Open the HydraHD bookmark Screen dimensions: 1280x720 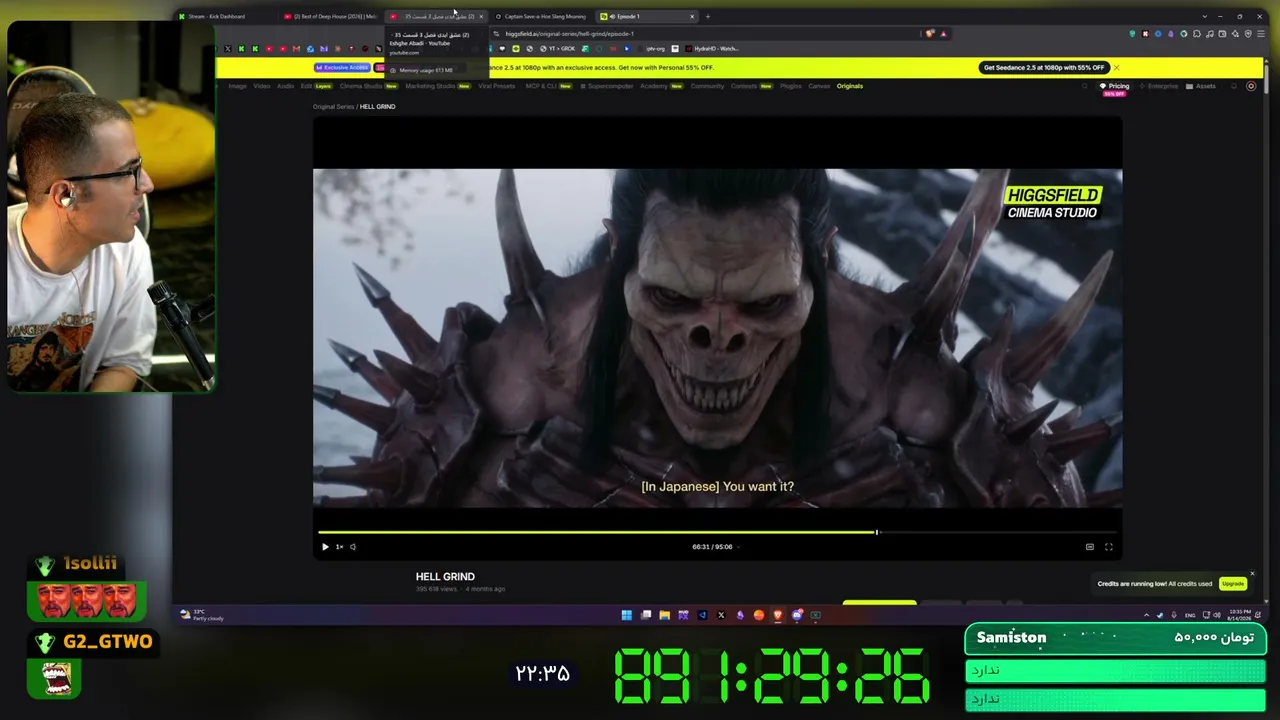(712, 49)
